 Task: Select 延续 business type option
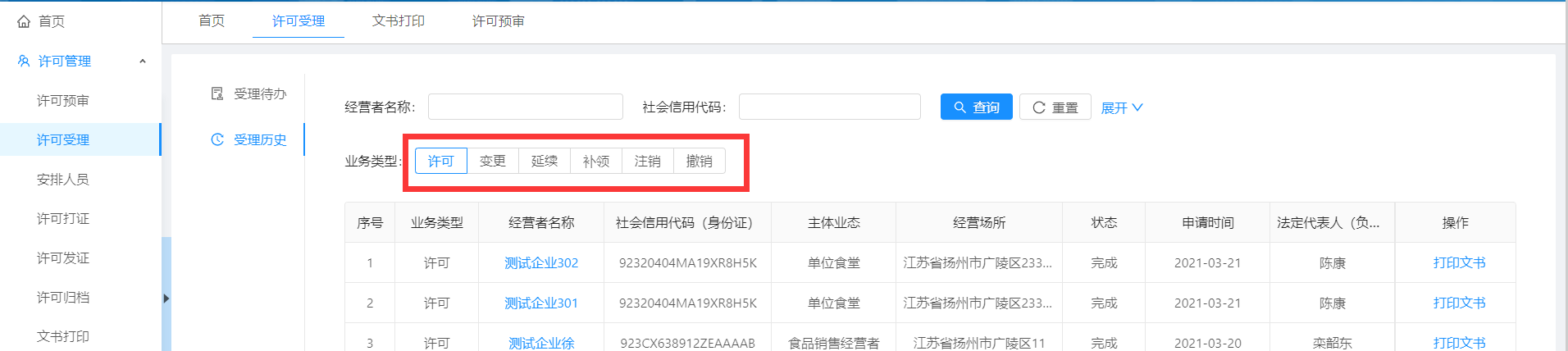tap(545, 161)
